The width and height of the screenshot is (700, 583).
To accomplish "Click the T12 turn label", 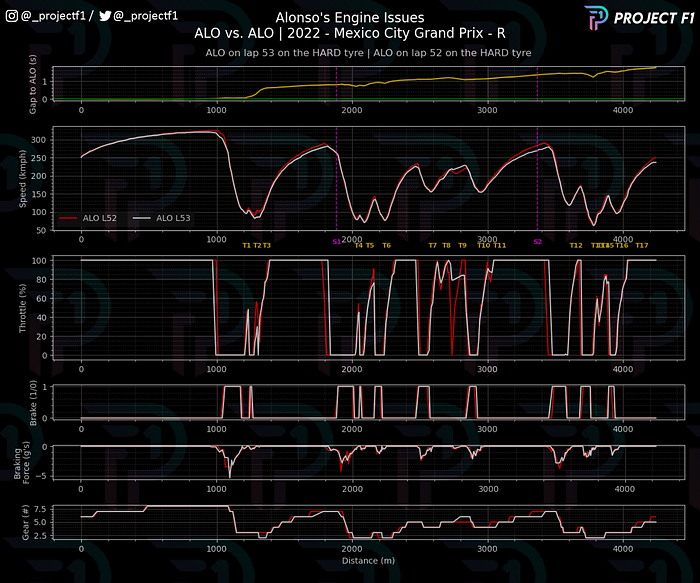I will click(576, 246).
